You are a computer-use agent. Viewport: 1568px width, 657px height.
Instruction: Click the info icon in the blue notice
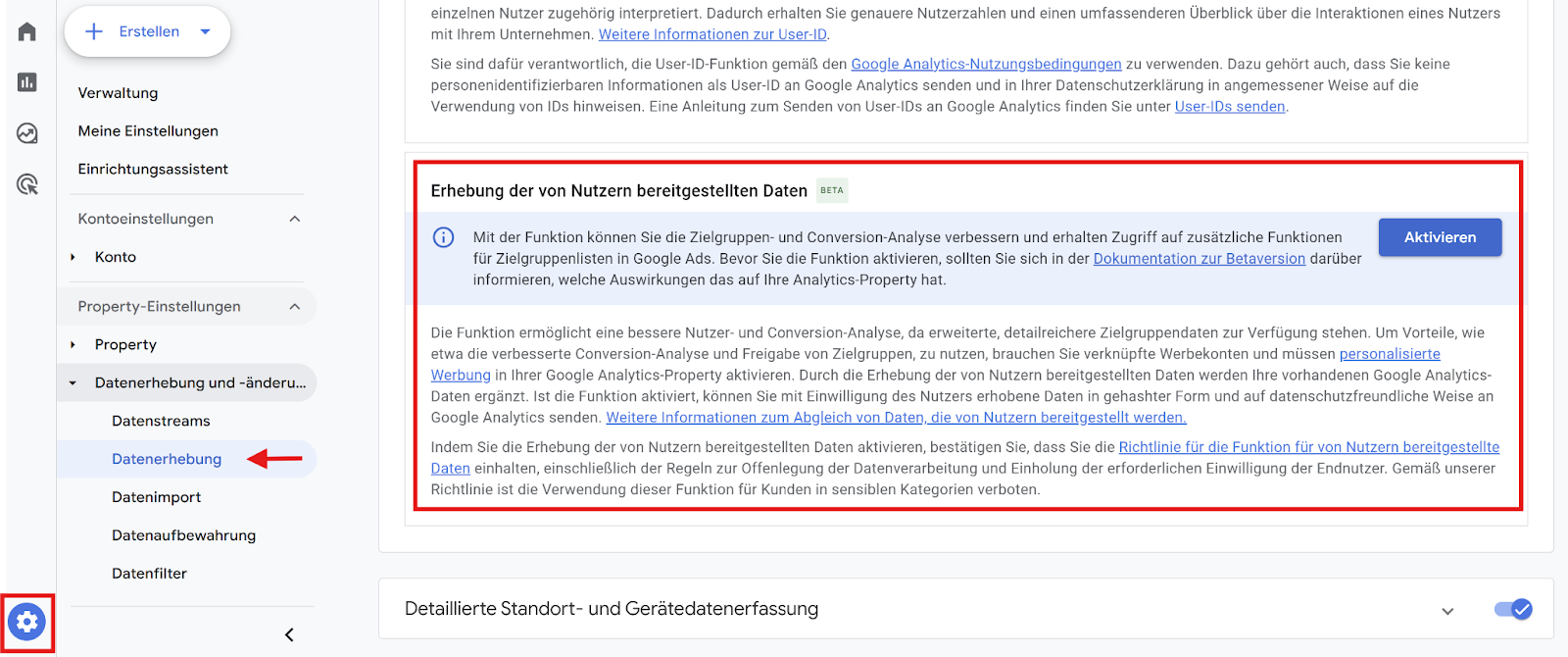tap(444, 237)
